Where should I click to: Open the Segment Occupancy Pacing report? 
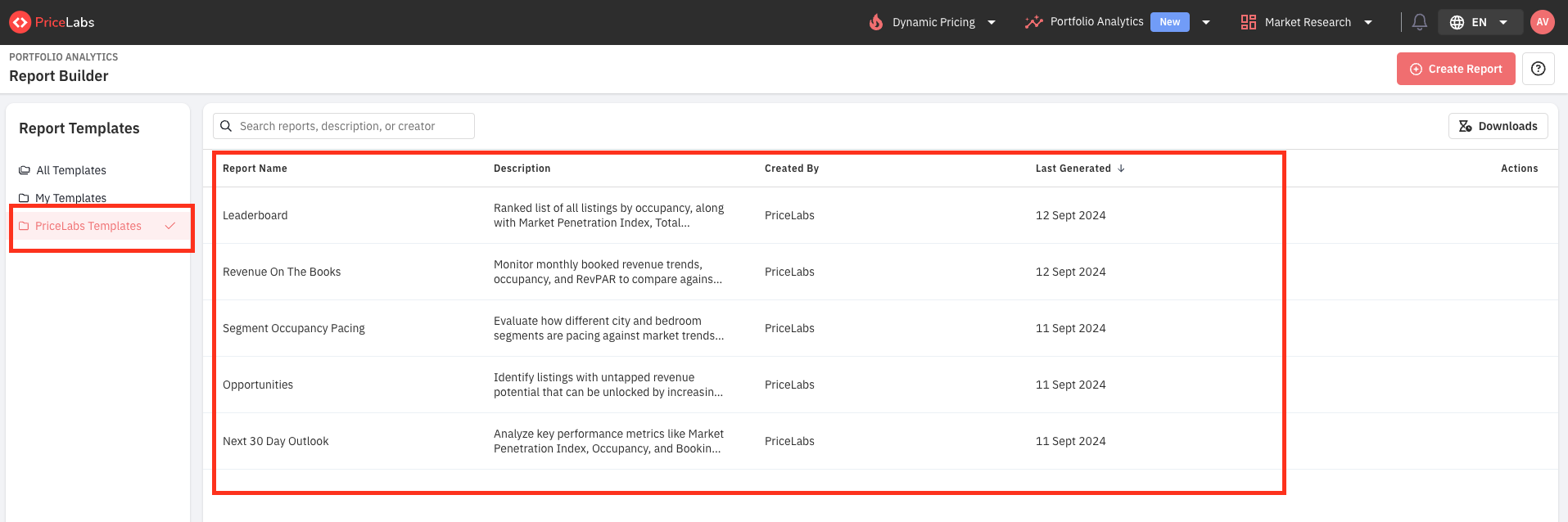click(x=293, y=328)
